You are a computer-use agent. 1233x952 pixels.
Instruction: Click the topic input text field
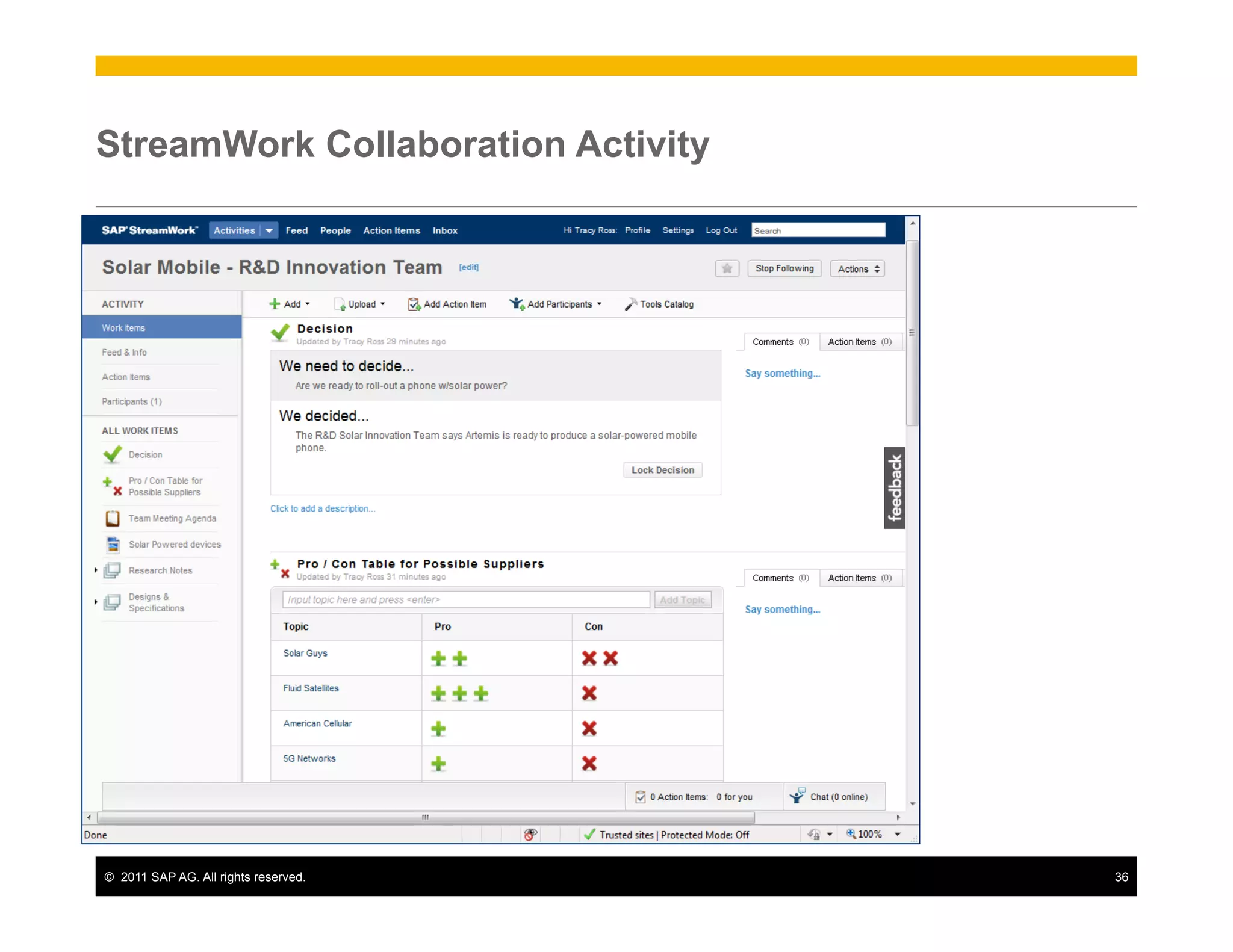(x=466, y=599)
